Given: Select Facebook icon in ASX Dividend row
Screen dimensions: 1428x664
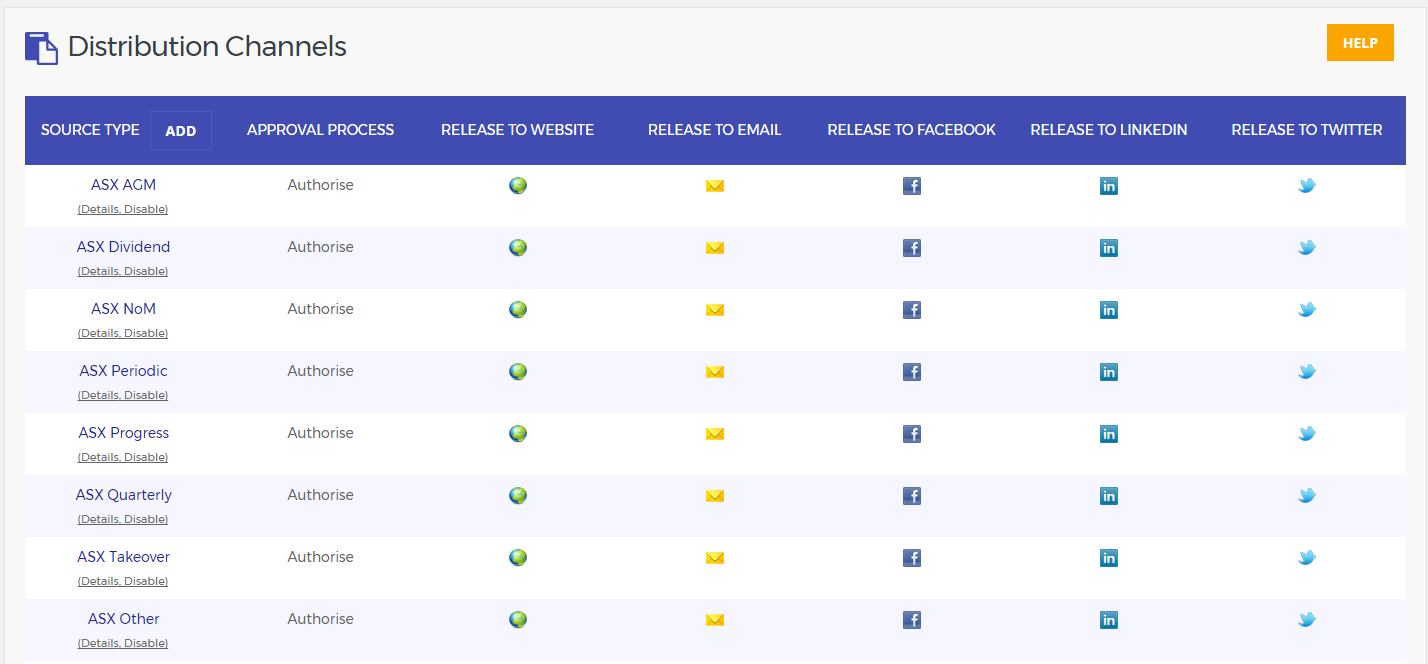Looking at the screenshot, I should (912, 248).
